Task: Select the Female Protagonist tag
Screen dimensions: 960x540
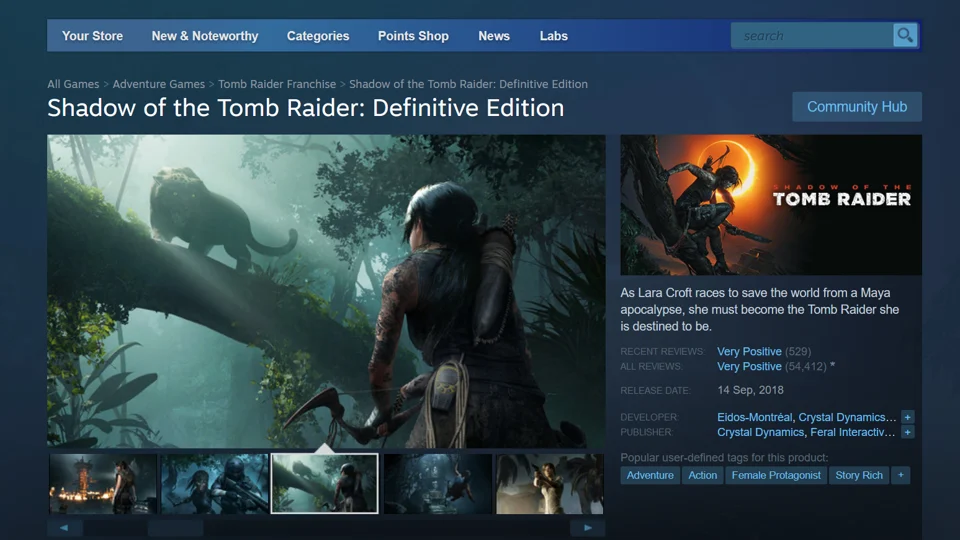Action: [x=776, y=475]
